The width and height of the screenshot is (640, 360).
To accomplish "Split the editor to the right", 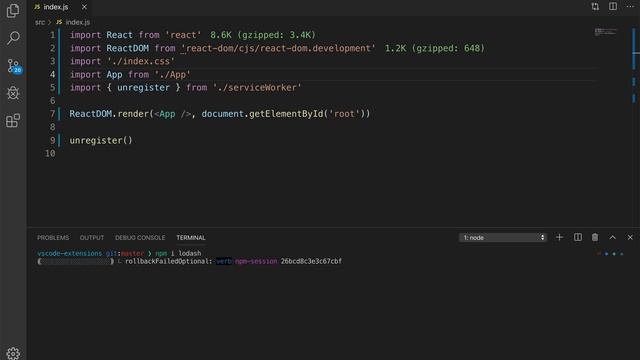I will click(613, 7).
